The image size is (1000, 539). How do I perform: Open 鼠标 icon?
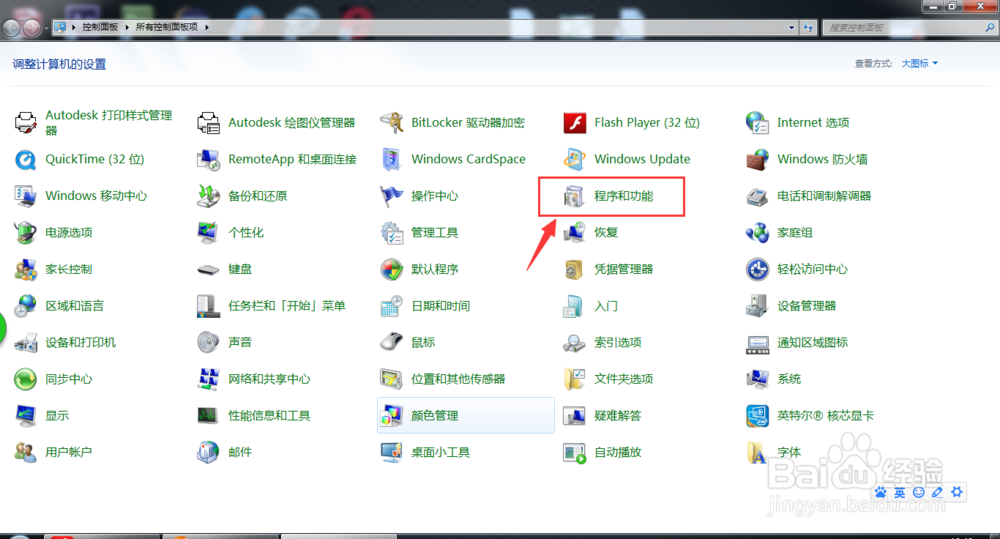pyautogui.click(x=392, y=343)
